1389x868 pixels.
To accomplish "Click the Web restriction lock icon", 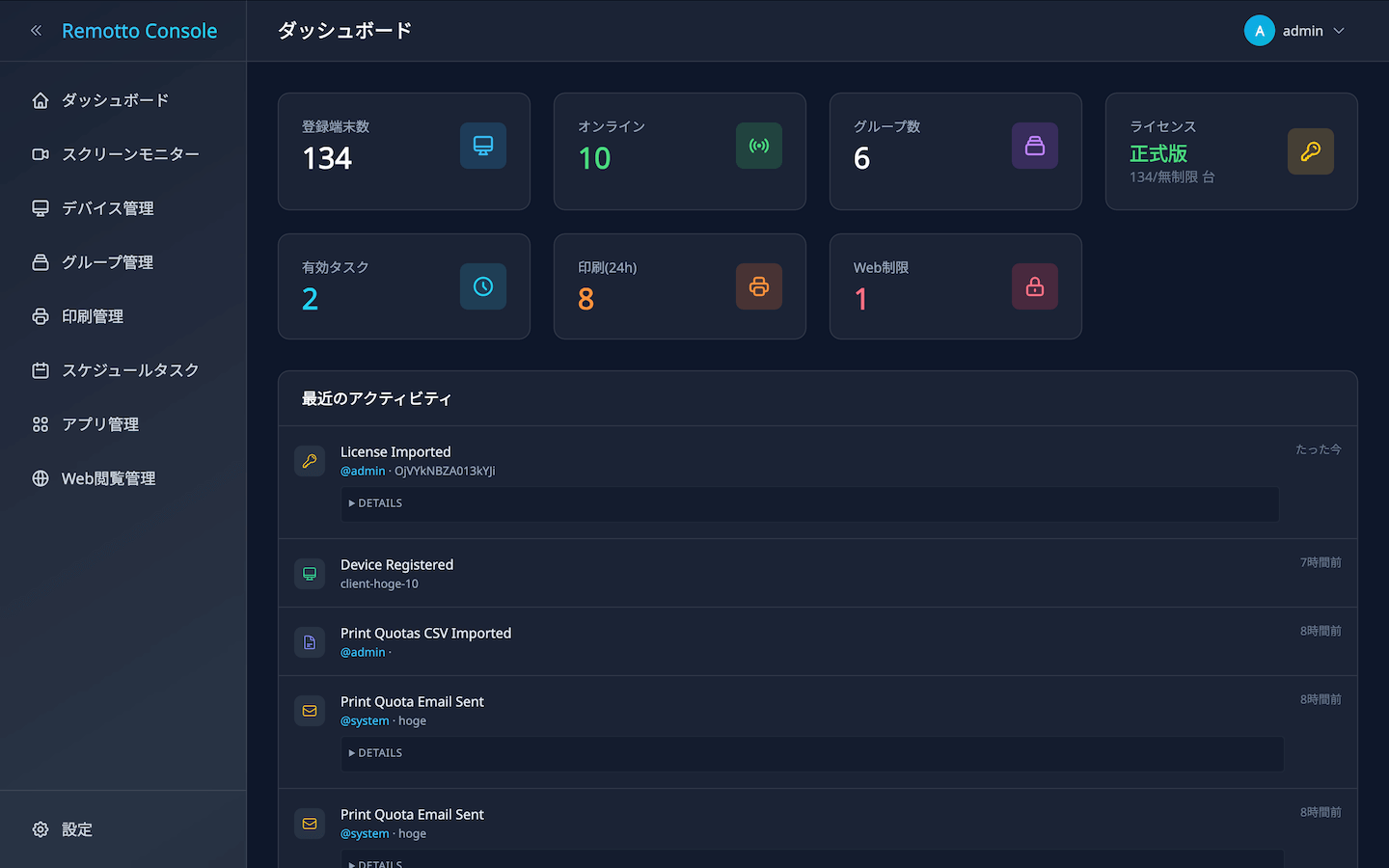I will point(1035,286).
